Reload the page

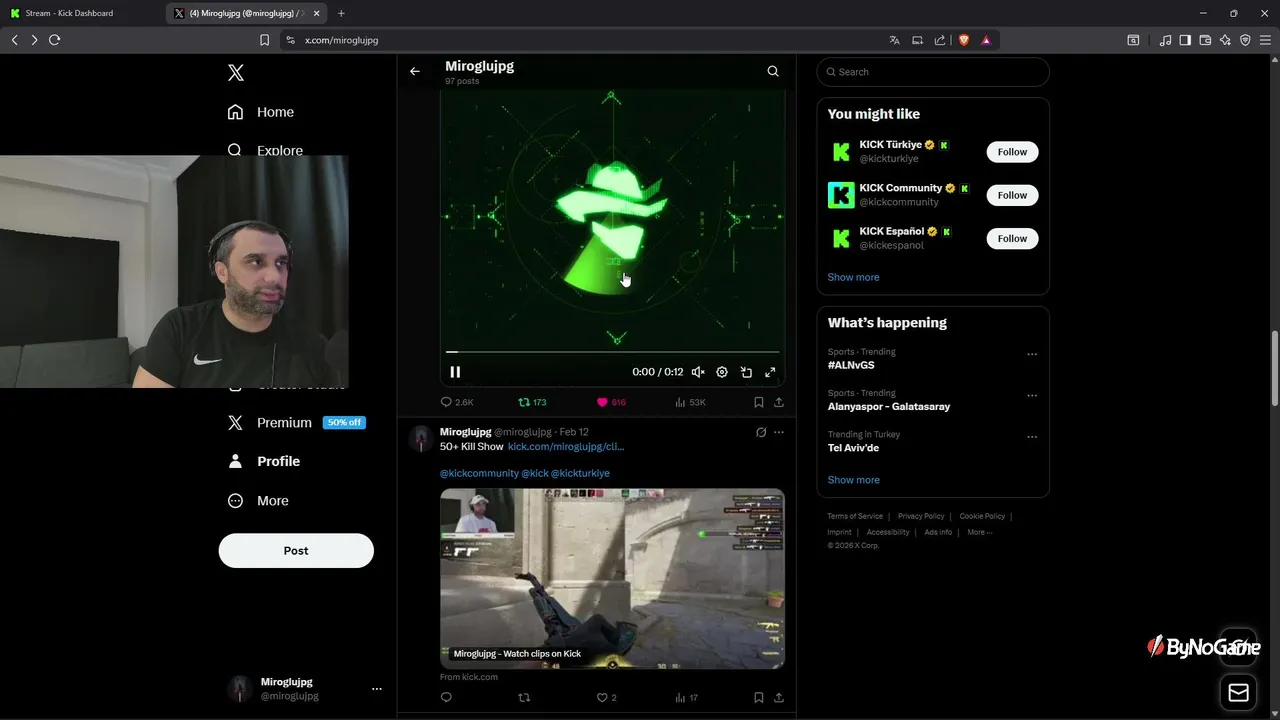(54, 40)
